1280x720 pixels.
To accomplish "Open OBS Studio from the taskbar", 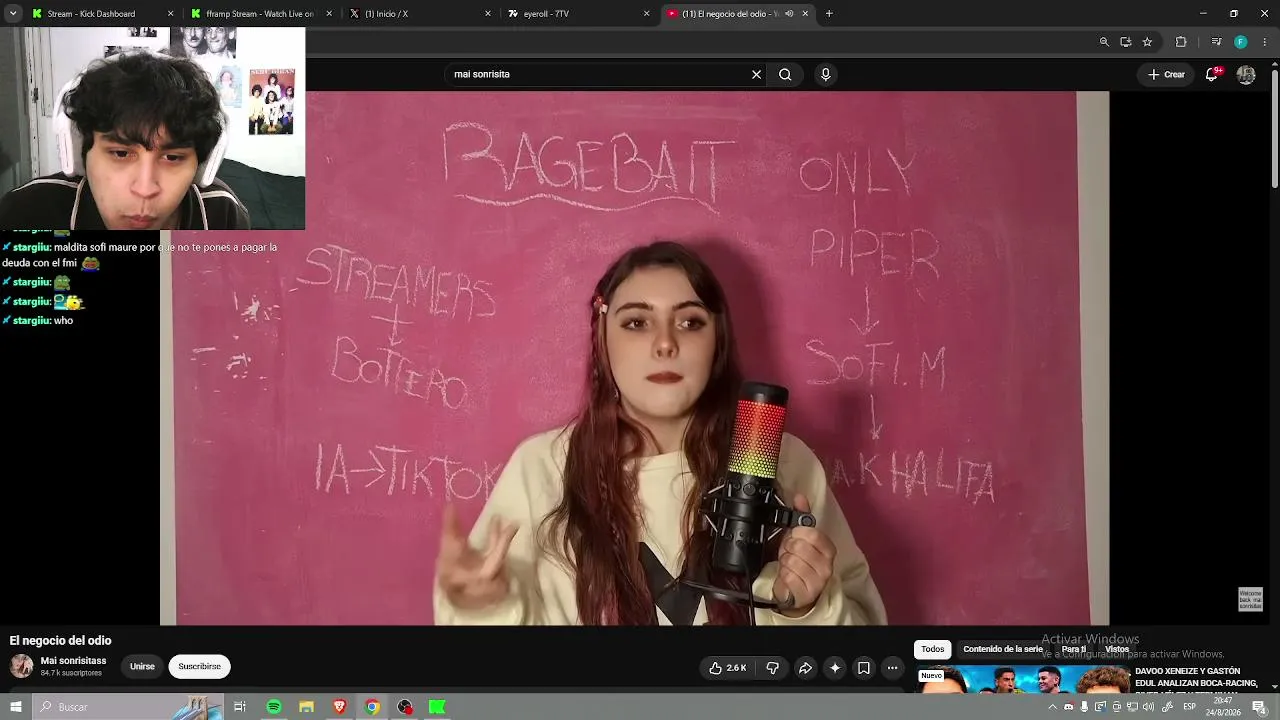I will pyautogui.click(x=405, y=707).
